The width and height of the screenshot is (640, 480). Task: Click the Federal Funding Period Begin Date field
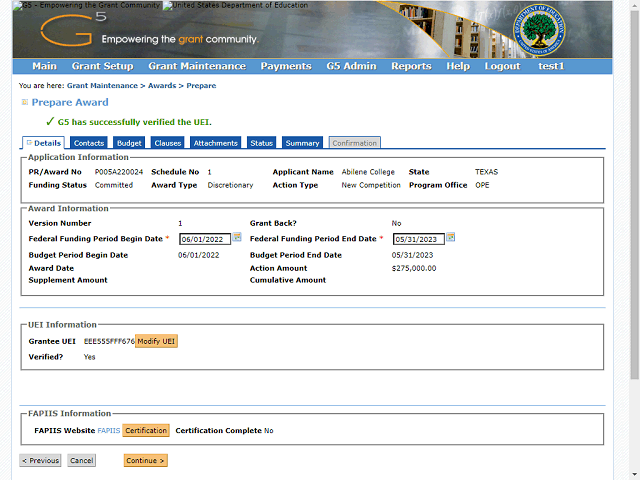[x=204, y=239]
